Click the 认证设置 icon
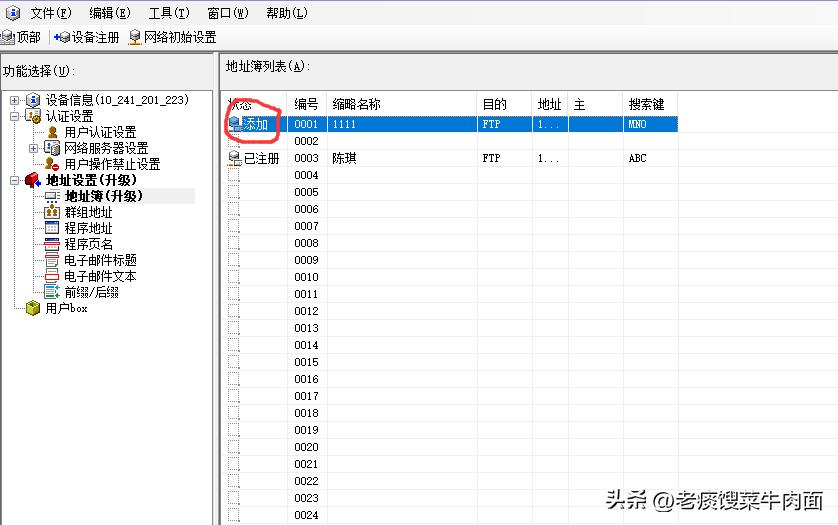 coord(33,116)
